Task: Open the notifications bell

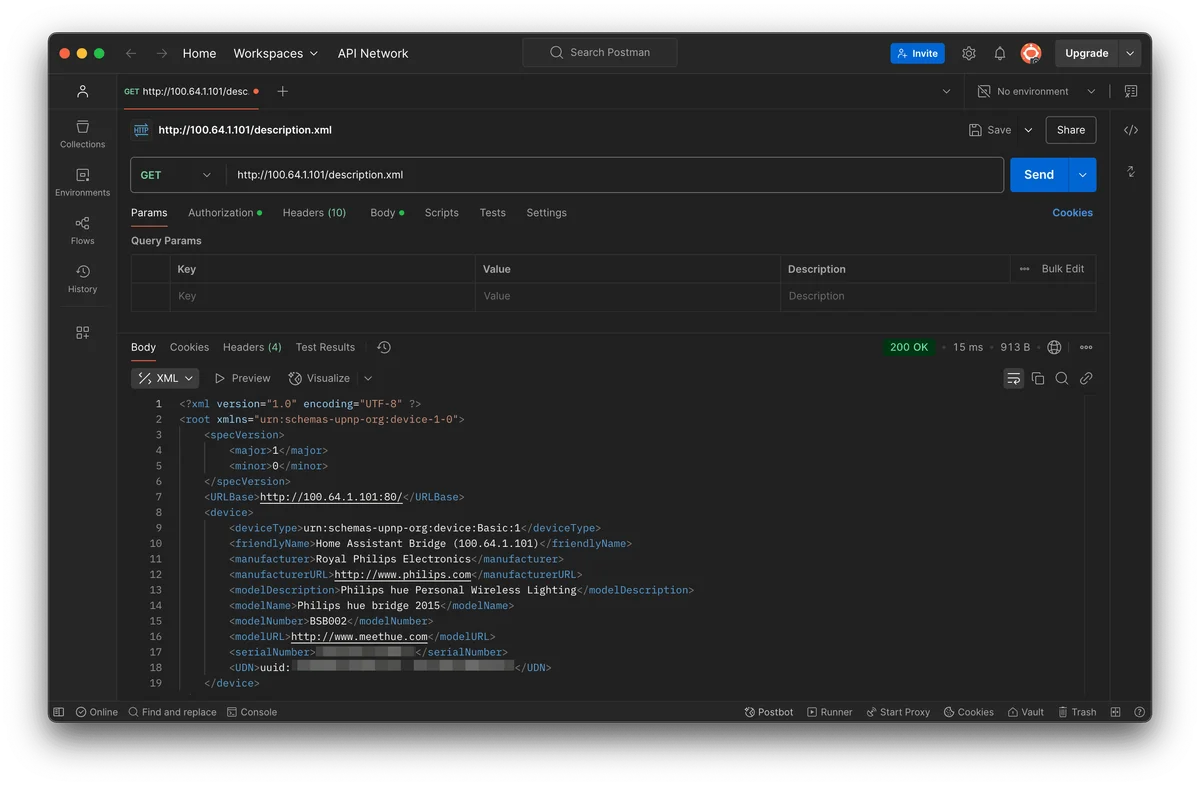Action: coord(999,53)
